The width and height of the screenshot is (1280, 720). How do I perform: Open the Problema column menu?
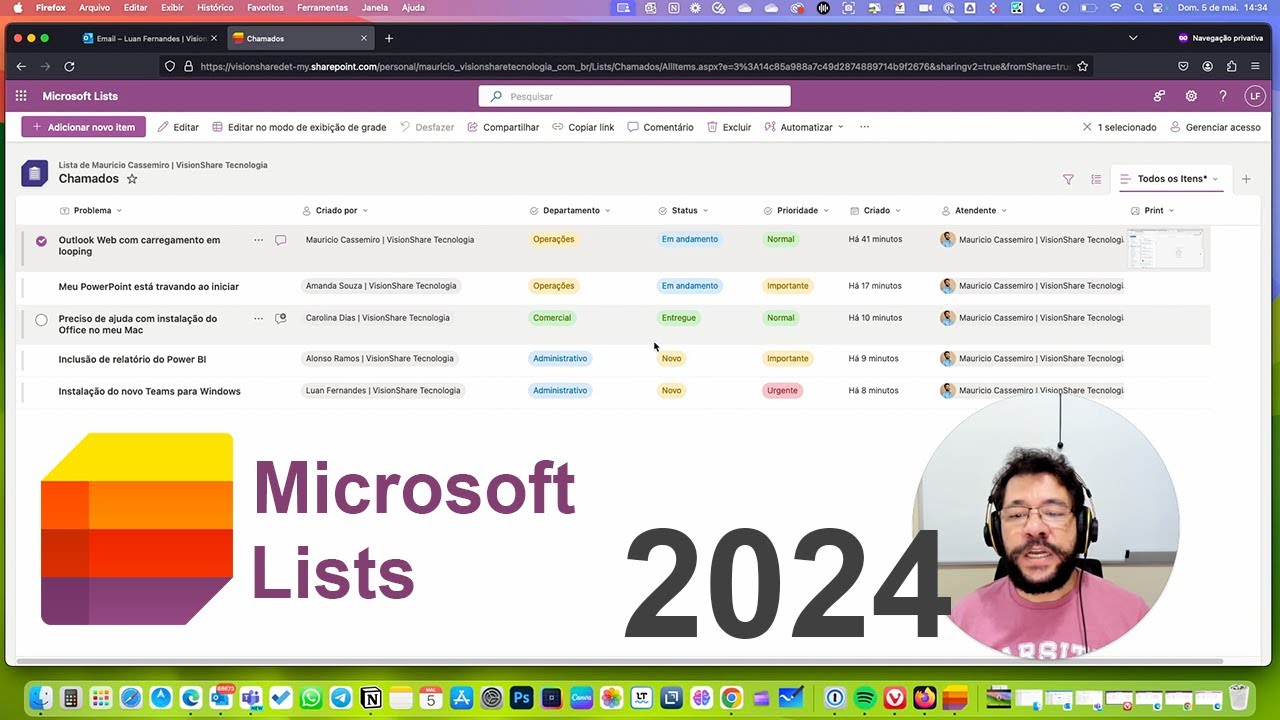click(91, 211)
